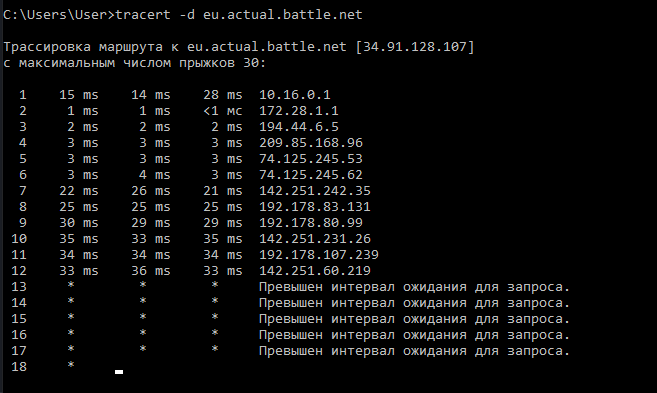Click the first latency value 15 ms
The height and width of the screenshot is (393, 657).
click(x=79, y=95)
